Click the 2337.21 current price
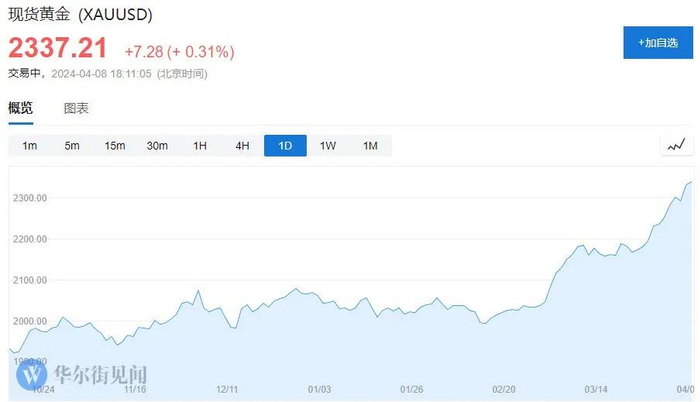Image resolution: width=700 pixels, height=402 pixels. pos(59,47)
